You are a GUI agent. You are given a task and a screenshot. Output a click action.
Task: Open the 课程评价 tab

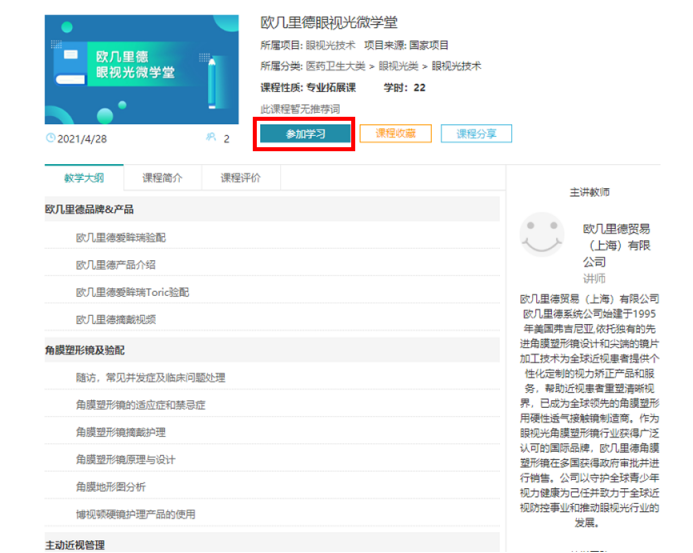[x=240, y=178]
